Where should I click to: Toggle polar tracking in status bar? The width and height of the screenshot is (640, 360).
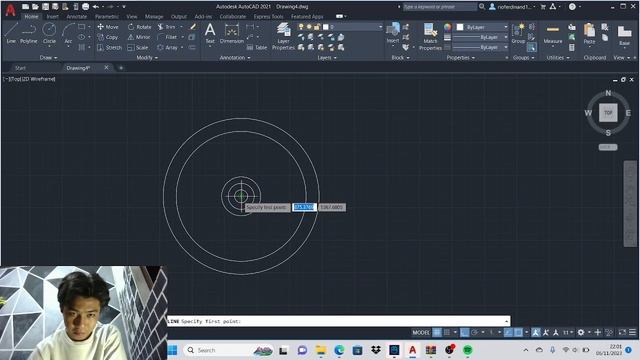click(474, 333)
